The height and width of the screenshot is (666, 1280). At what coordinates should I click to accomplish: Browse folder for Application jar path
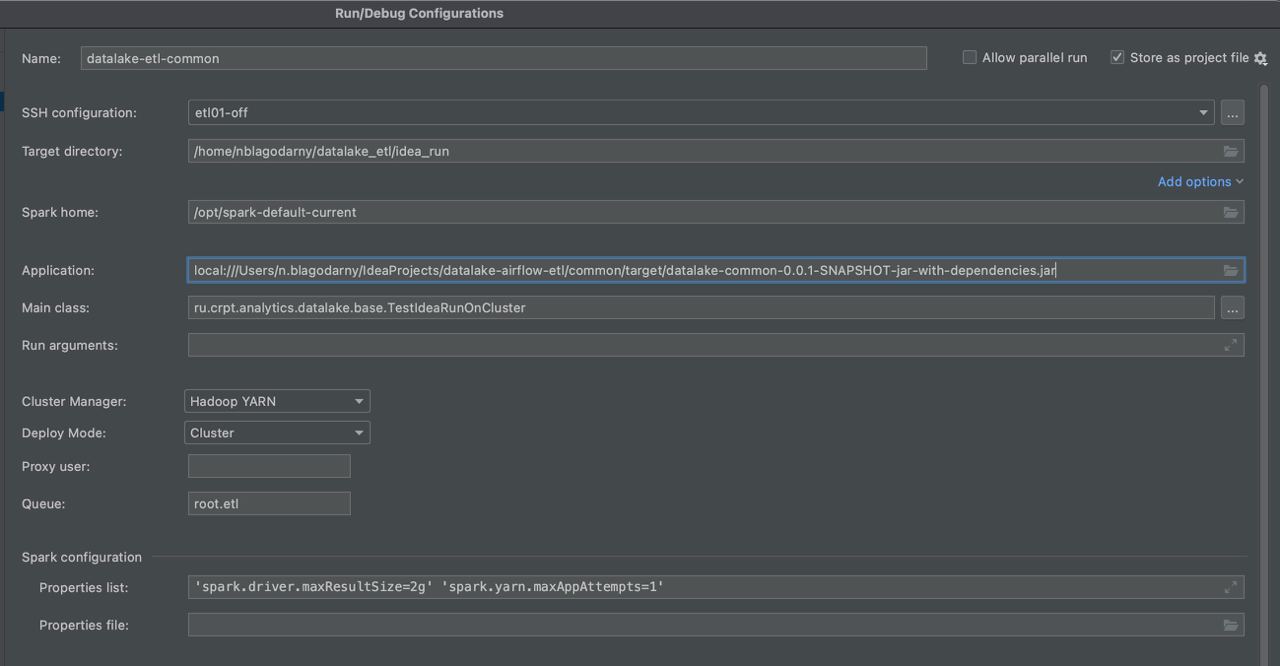(1230, 271)
